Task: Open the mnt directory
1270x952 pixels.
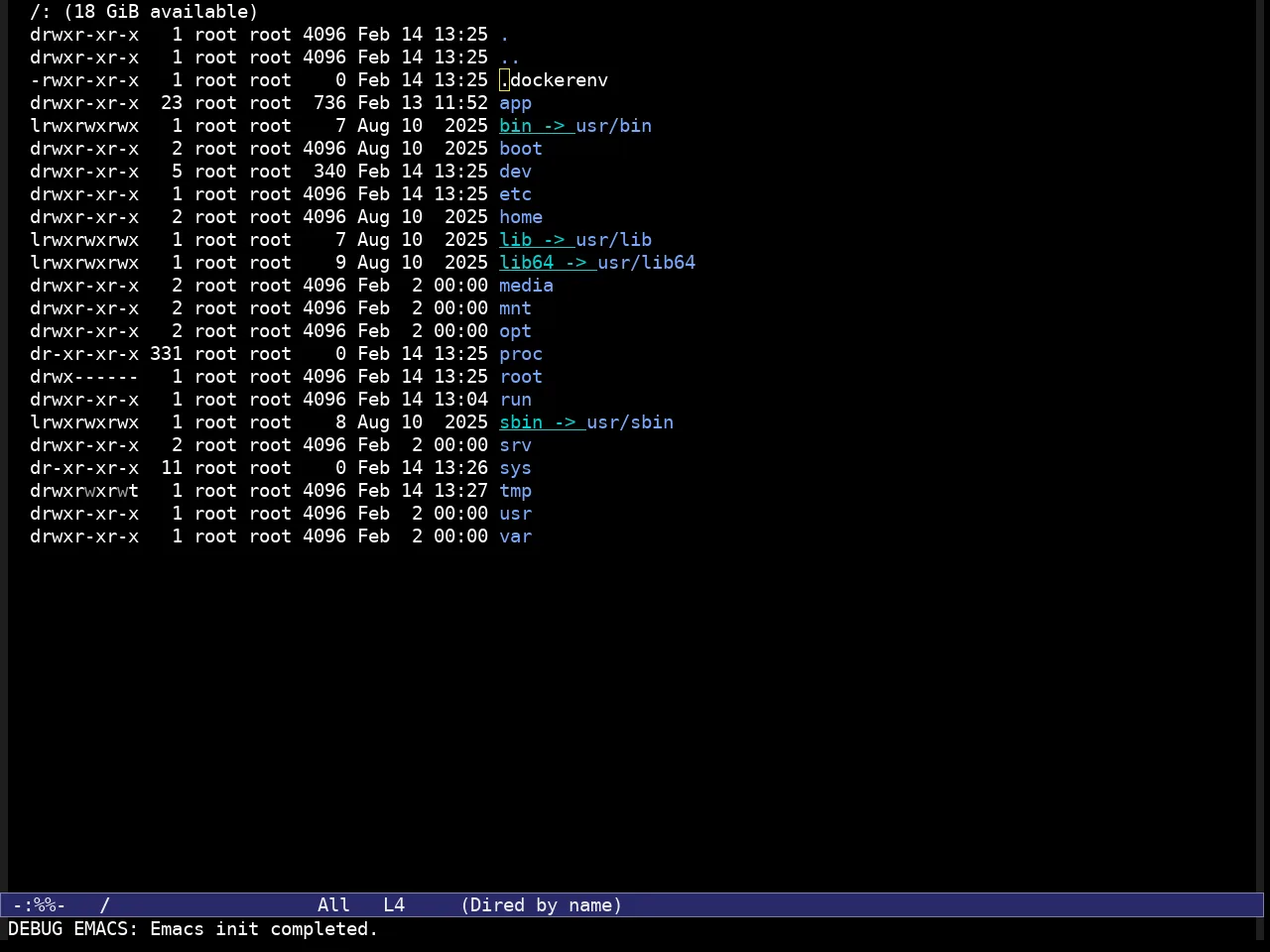Action: (x=515, y=308)
